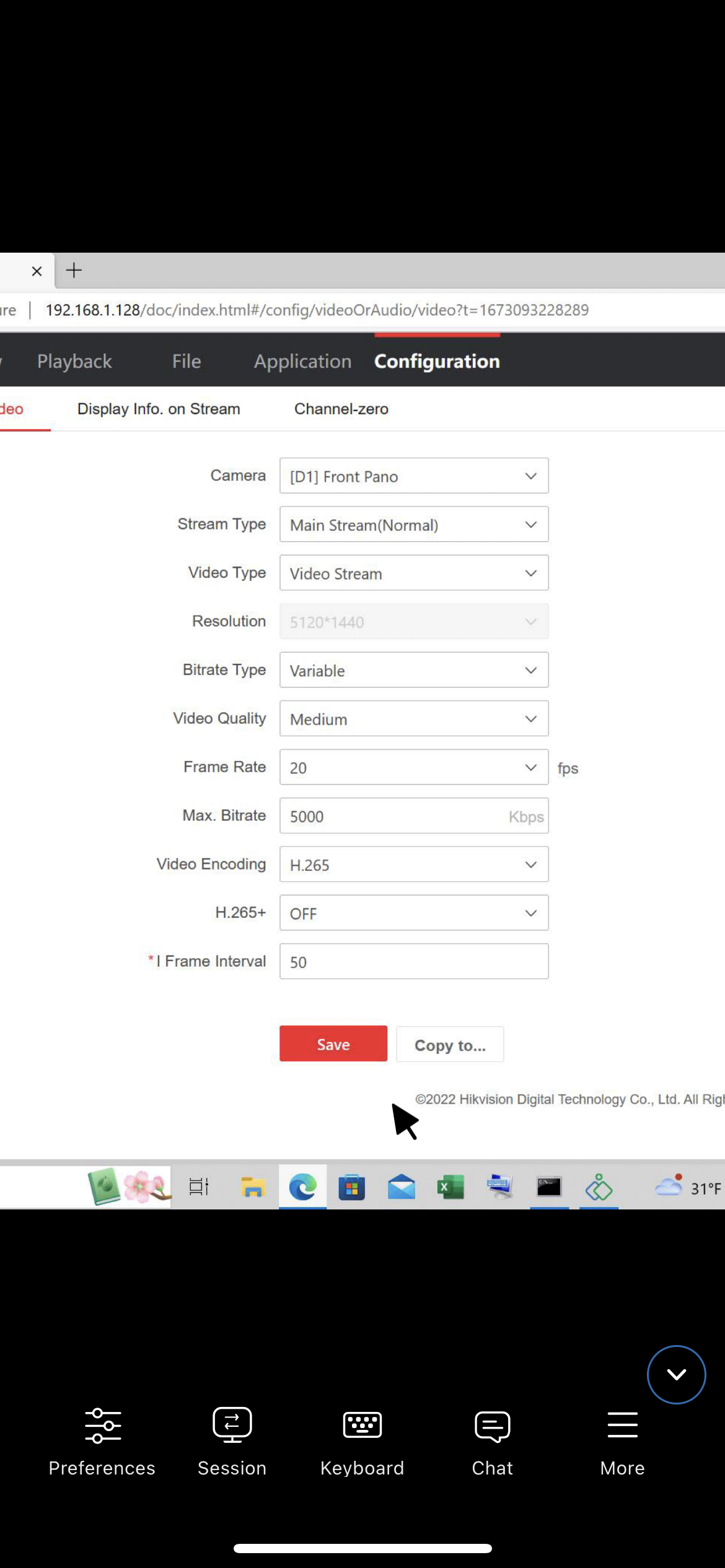Open Microsoft Edge in the taskbar
725x1568 pixels.
302,1187
